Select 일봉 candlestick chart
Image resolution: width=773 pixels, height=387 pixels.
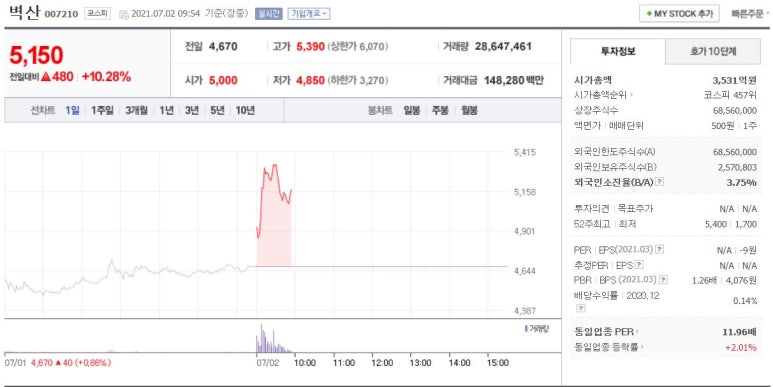click(412, 110)
